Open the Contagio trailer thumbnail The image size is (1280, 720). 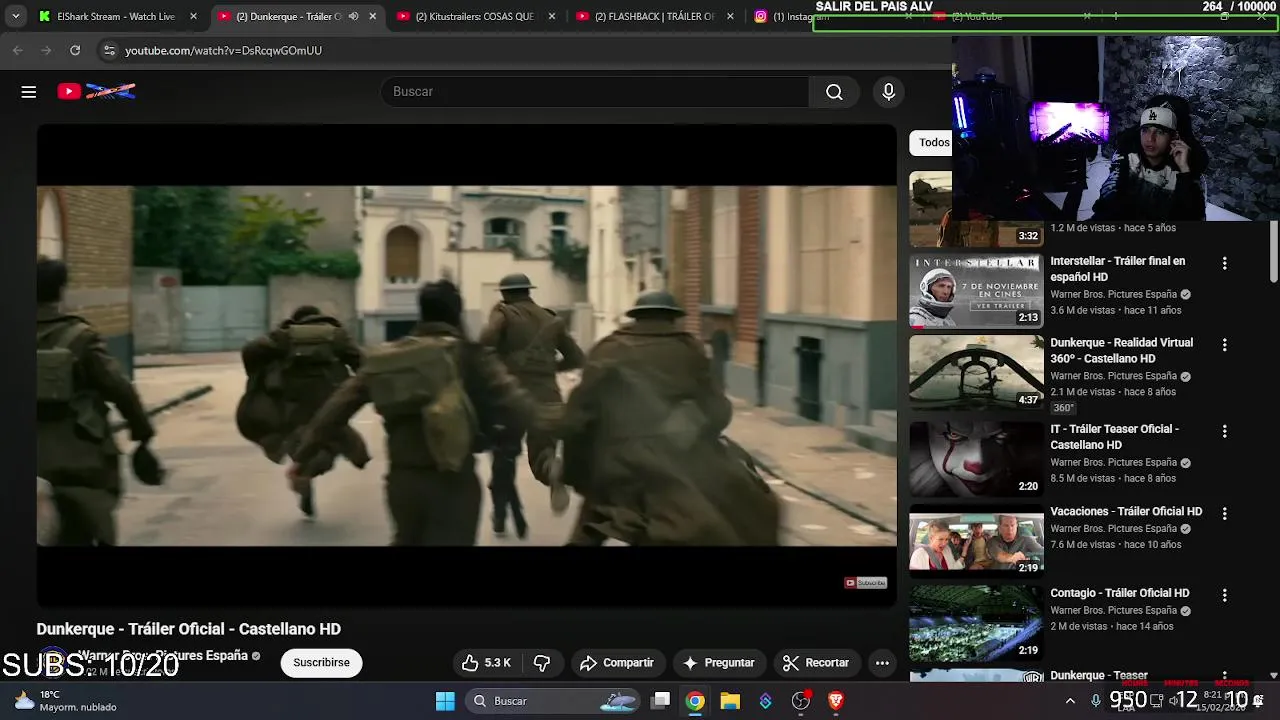(x=976, y=623)
